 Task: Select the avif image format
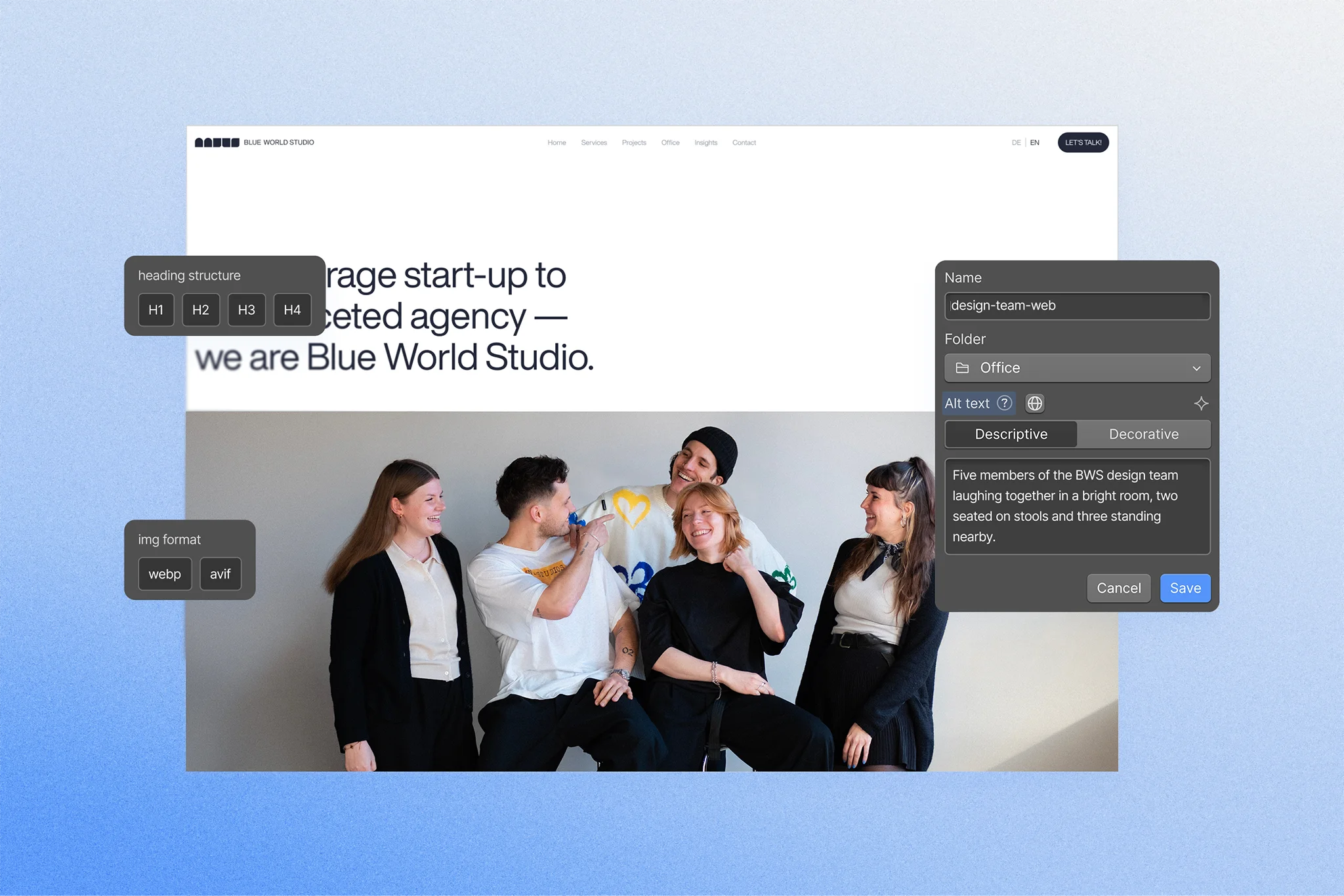[220, 574]
